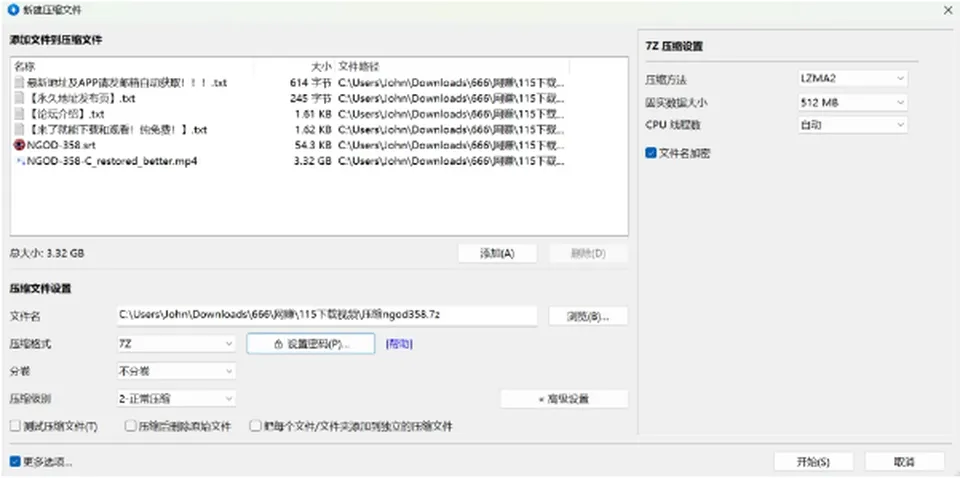Click the 【论坛介绍】.txt file icon
The height and width of the screenshot is (478, 960).
pos(19,114)
